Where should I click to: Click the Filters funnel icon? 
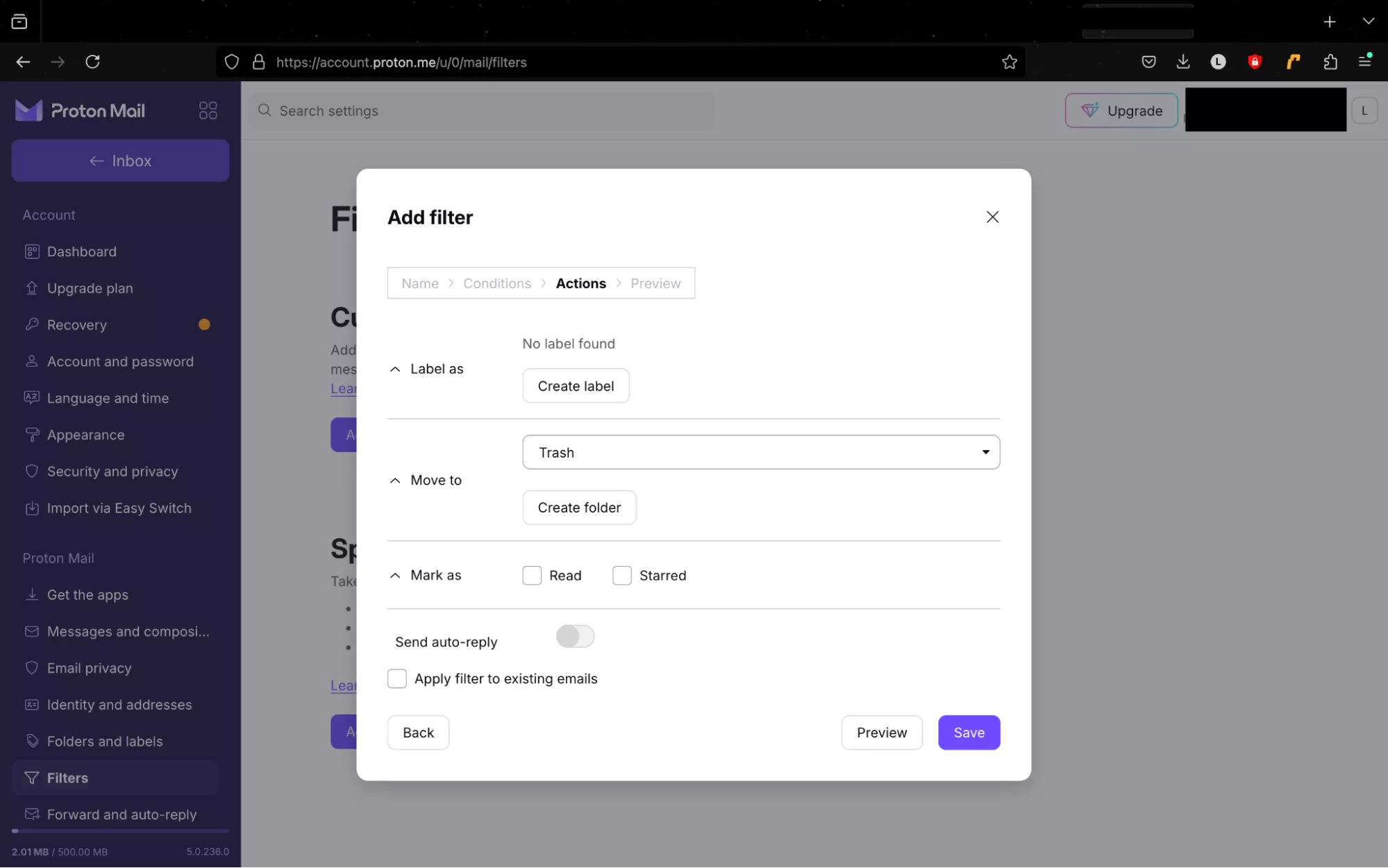point(32,778)
